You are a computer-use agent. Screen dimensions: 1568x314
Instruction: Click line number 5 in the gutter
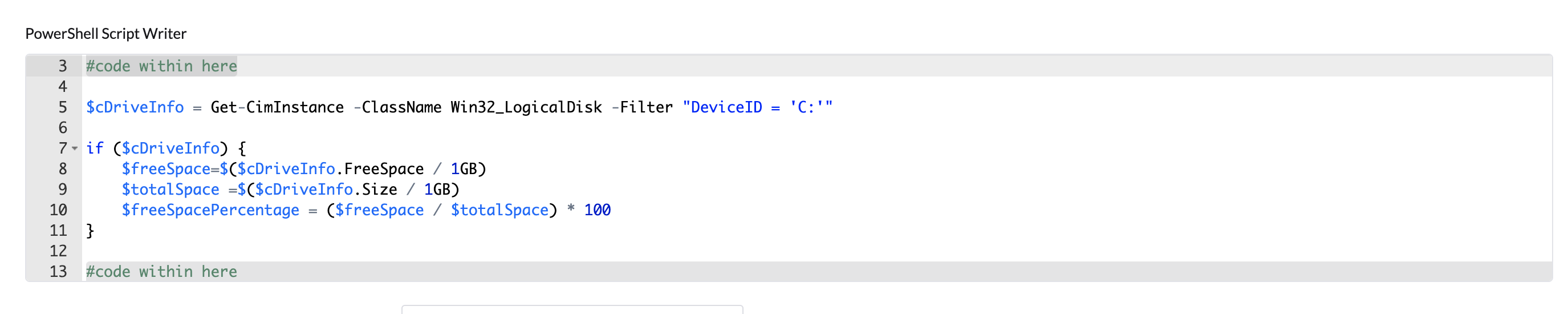tap(62, 107)
